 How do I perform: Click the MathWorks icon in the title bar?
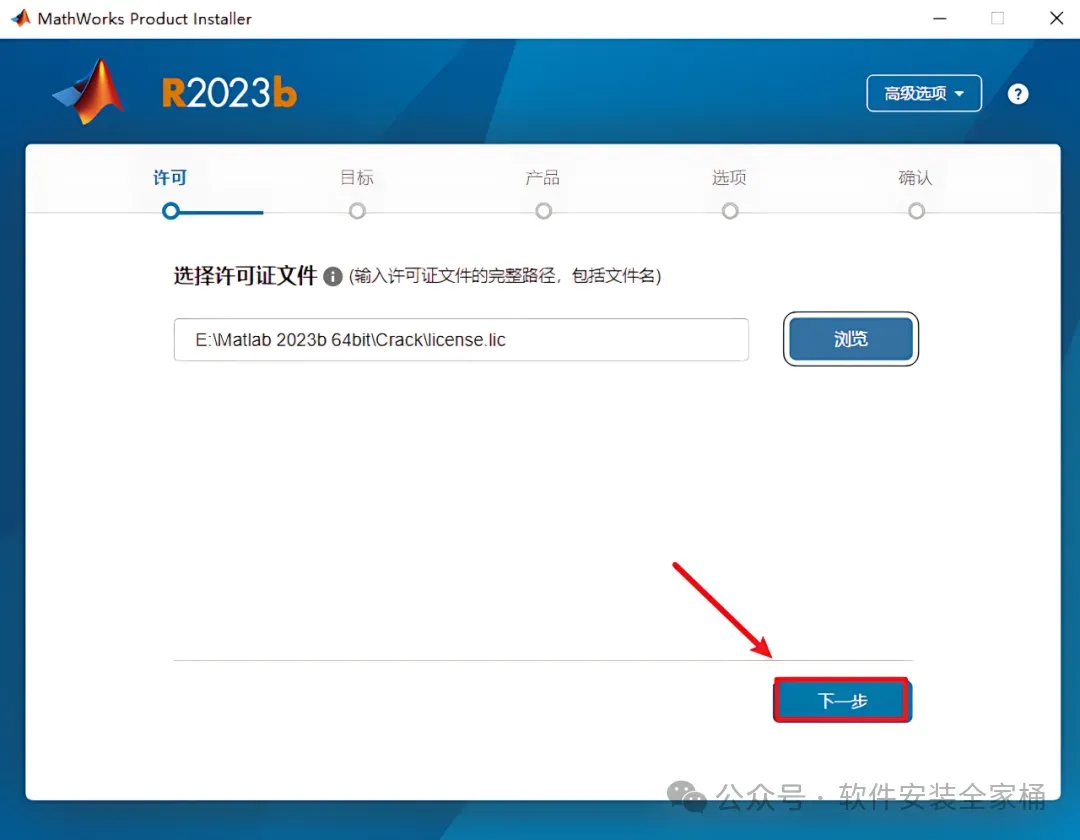pos(21,18)
